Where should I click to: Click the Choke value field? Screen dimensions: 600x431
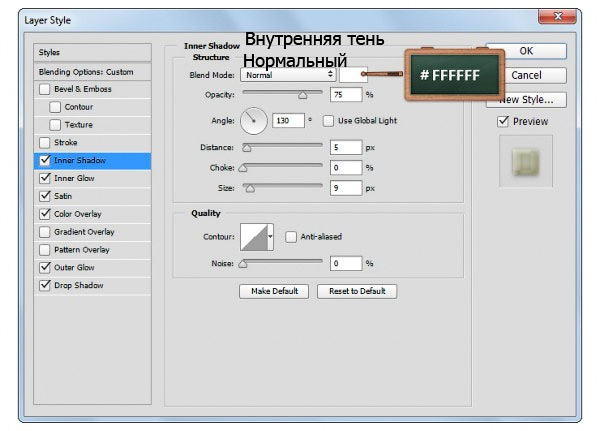[x=346, y=168]
